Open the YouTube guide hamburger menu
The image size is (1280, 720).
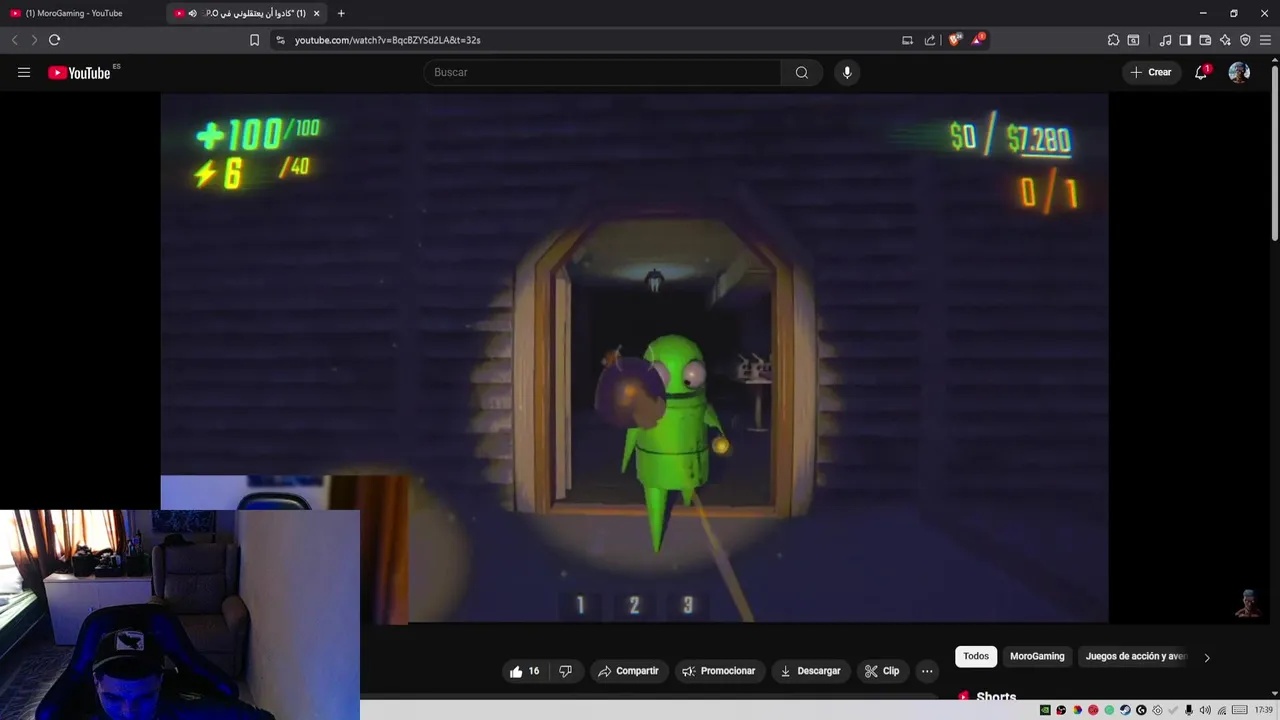[x=24, y=72]
